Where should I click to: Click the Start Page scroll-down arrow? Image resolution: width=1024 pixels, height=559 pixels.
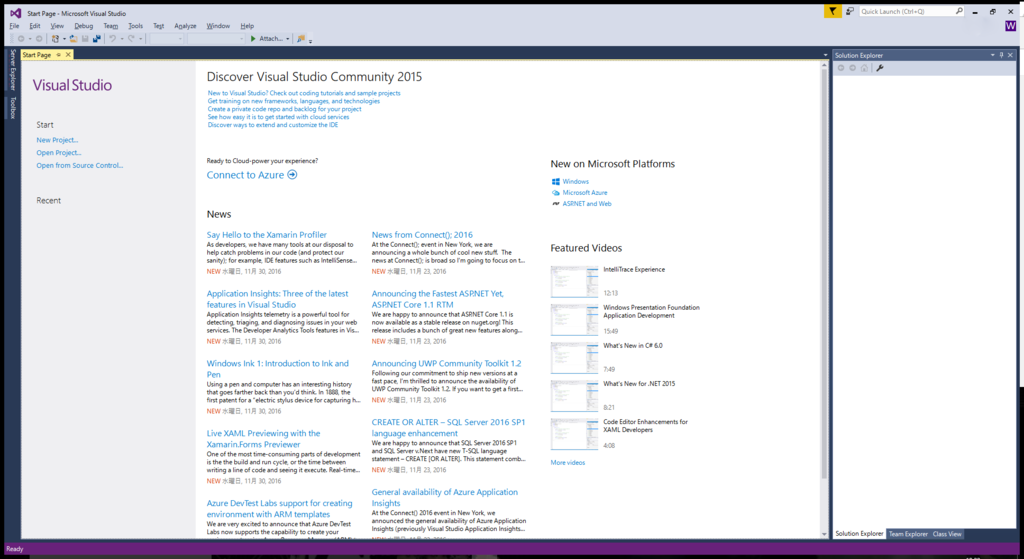tap(824, 534)
